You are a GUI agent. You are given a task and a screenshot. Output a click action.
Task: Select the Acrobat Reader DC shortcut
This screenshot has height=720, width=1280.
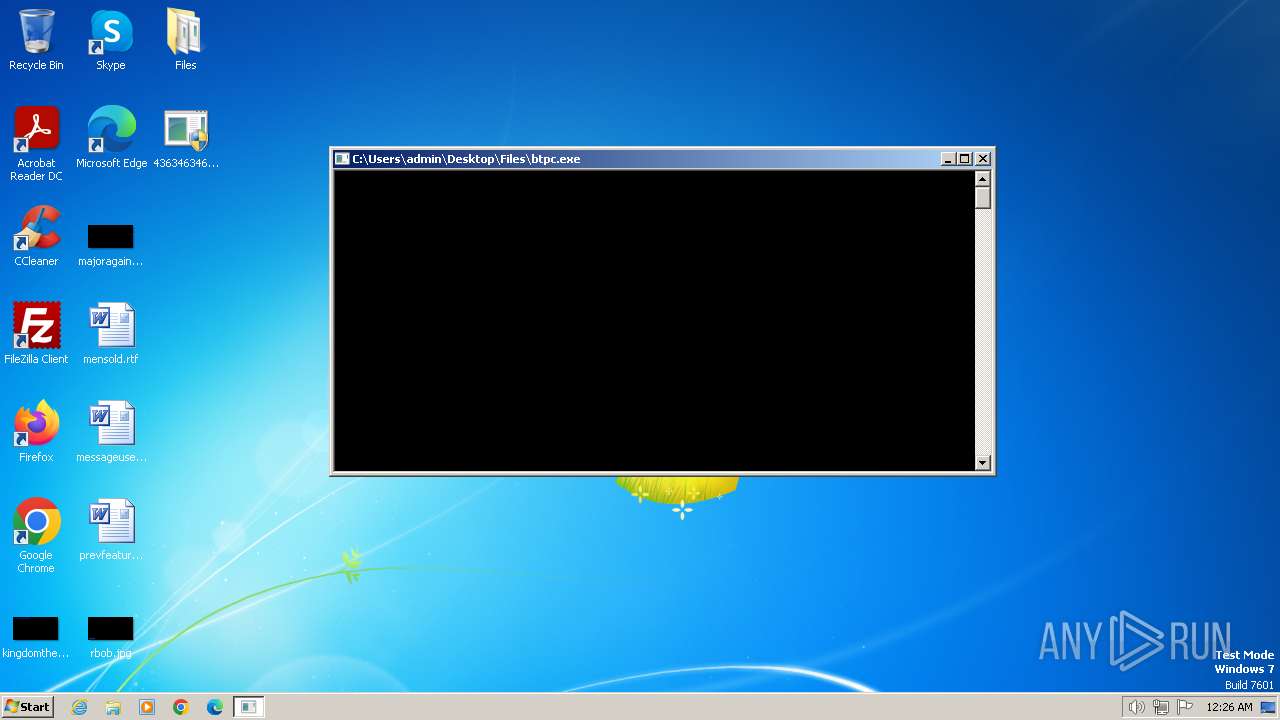pyautogui.click(x=36, y=143)
